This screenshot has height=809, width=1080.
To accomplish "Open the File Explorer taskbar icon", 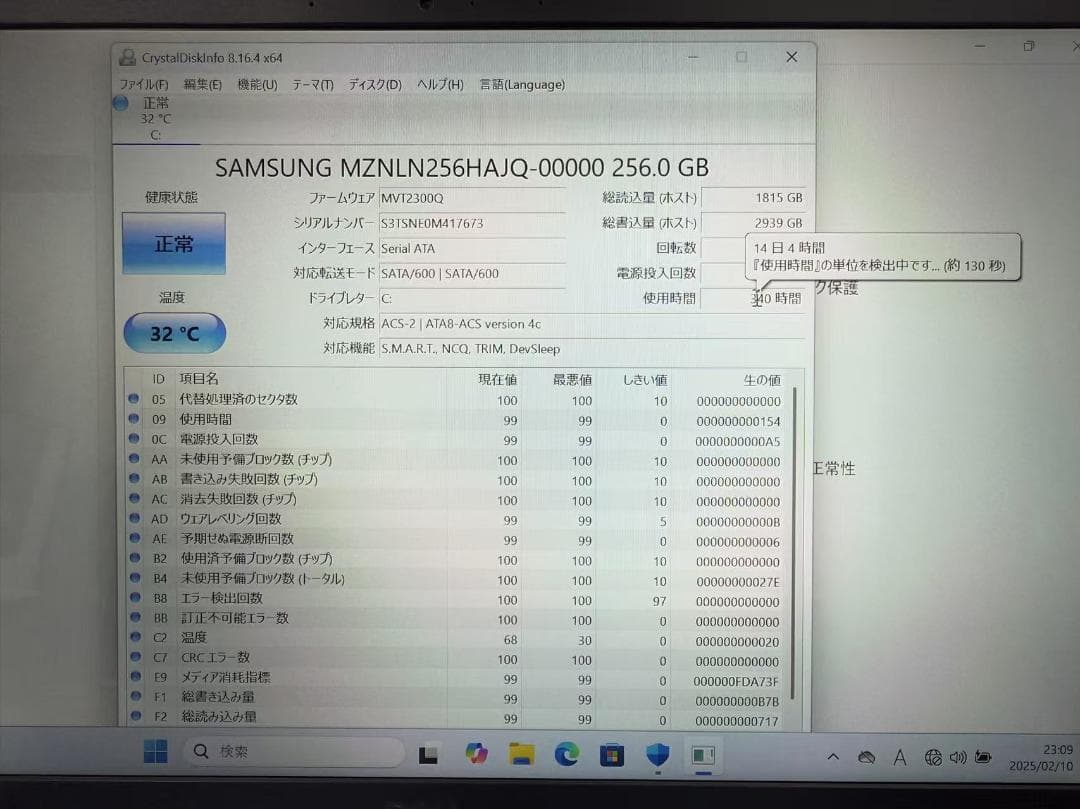I will (521, 755).
